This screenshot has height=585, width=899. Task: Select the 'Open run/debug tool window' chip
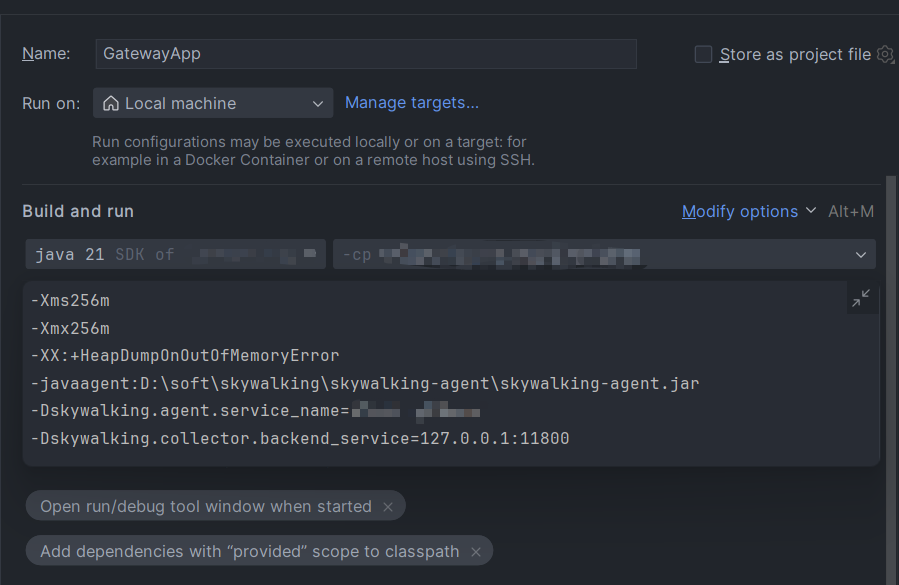205,507
